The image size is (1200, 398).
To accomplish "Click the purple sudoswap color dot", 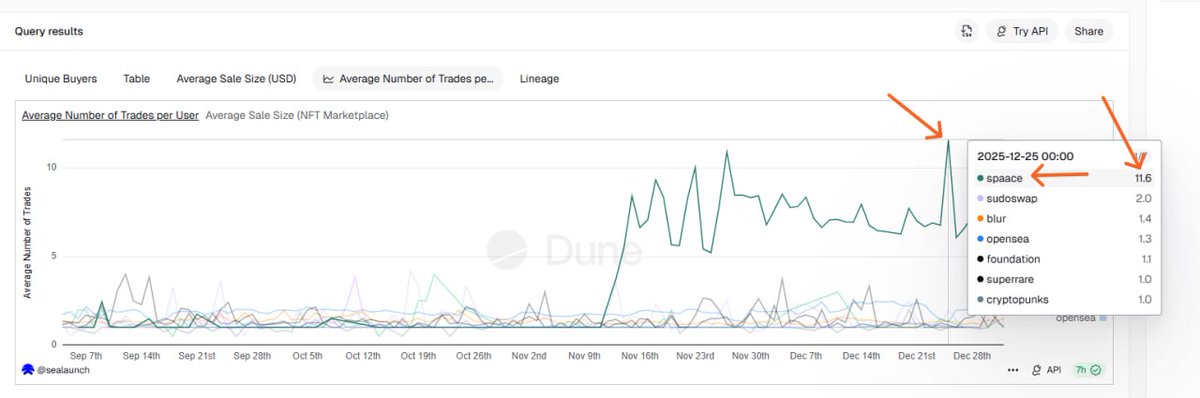I will tap(979, 198).
